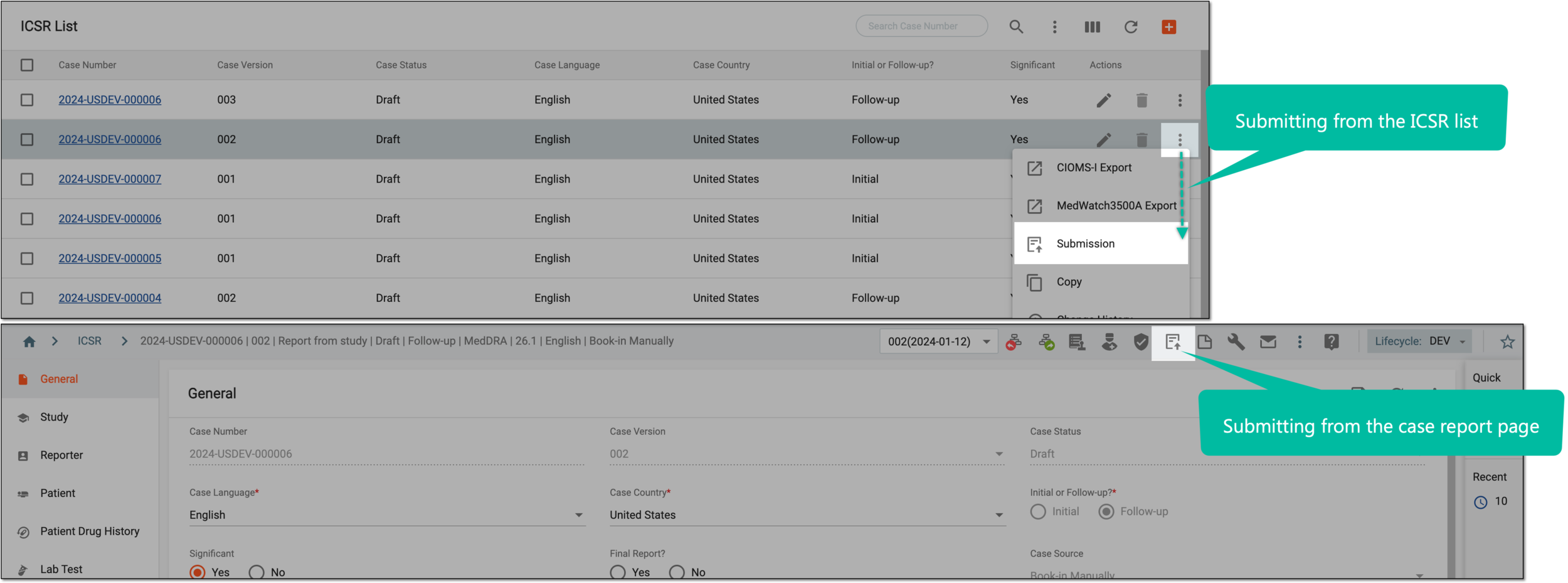Open the Lifecycle DEV dropdown
Screen dimensions: 1568x583
tap(1419, 341)
